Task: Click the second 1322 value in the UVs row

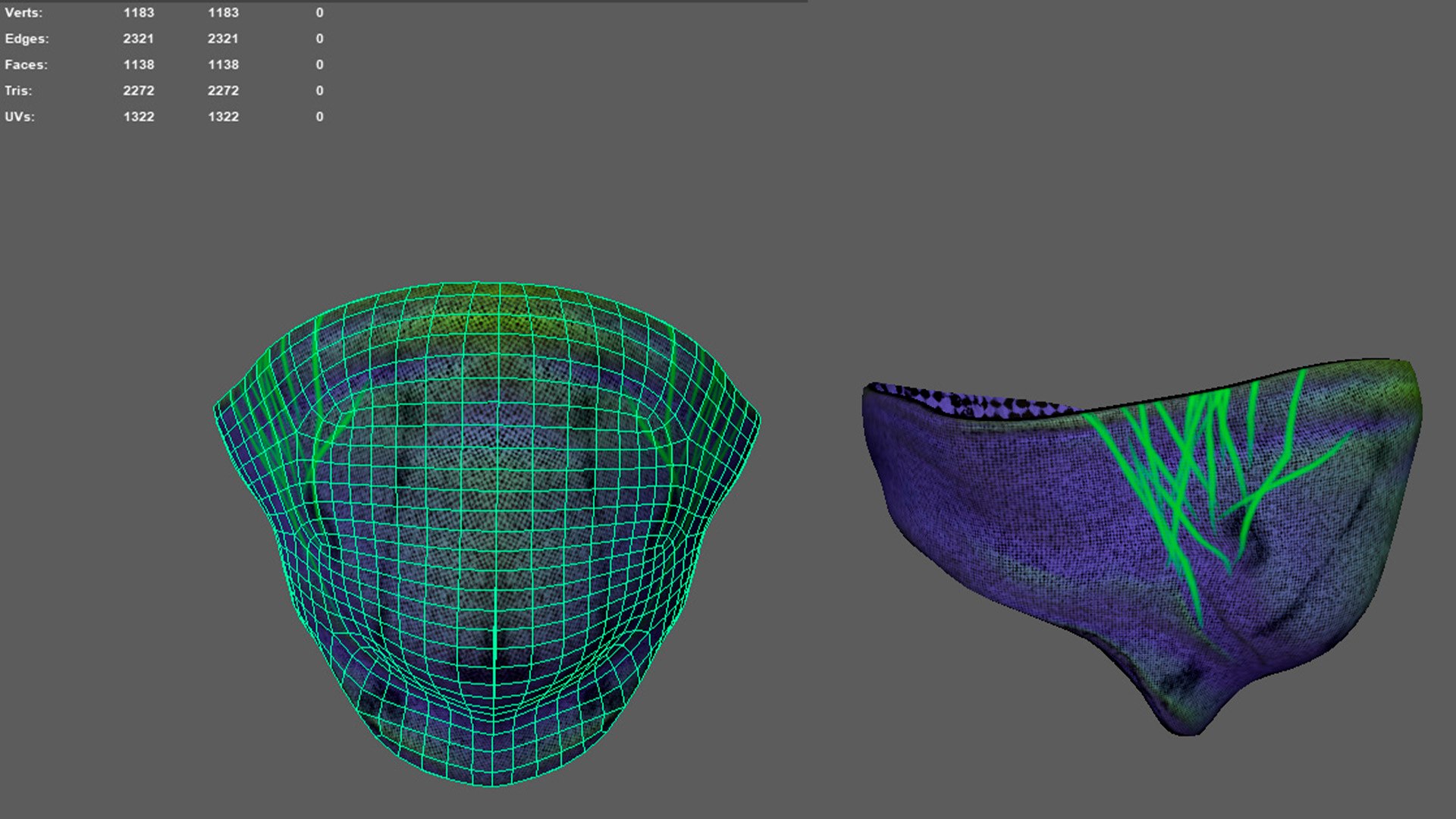Action: 223,117
